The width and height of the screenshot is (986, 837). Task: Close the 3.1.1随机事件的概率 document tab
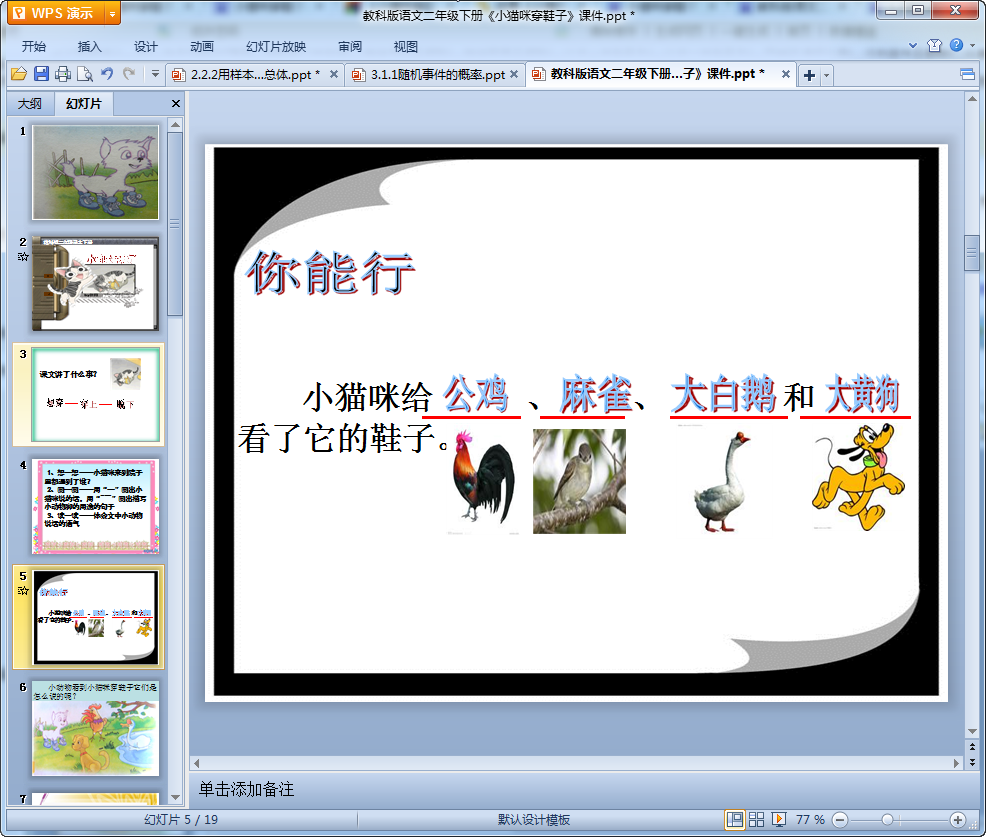[x=514, y=74]
